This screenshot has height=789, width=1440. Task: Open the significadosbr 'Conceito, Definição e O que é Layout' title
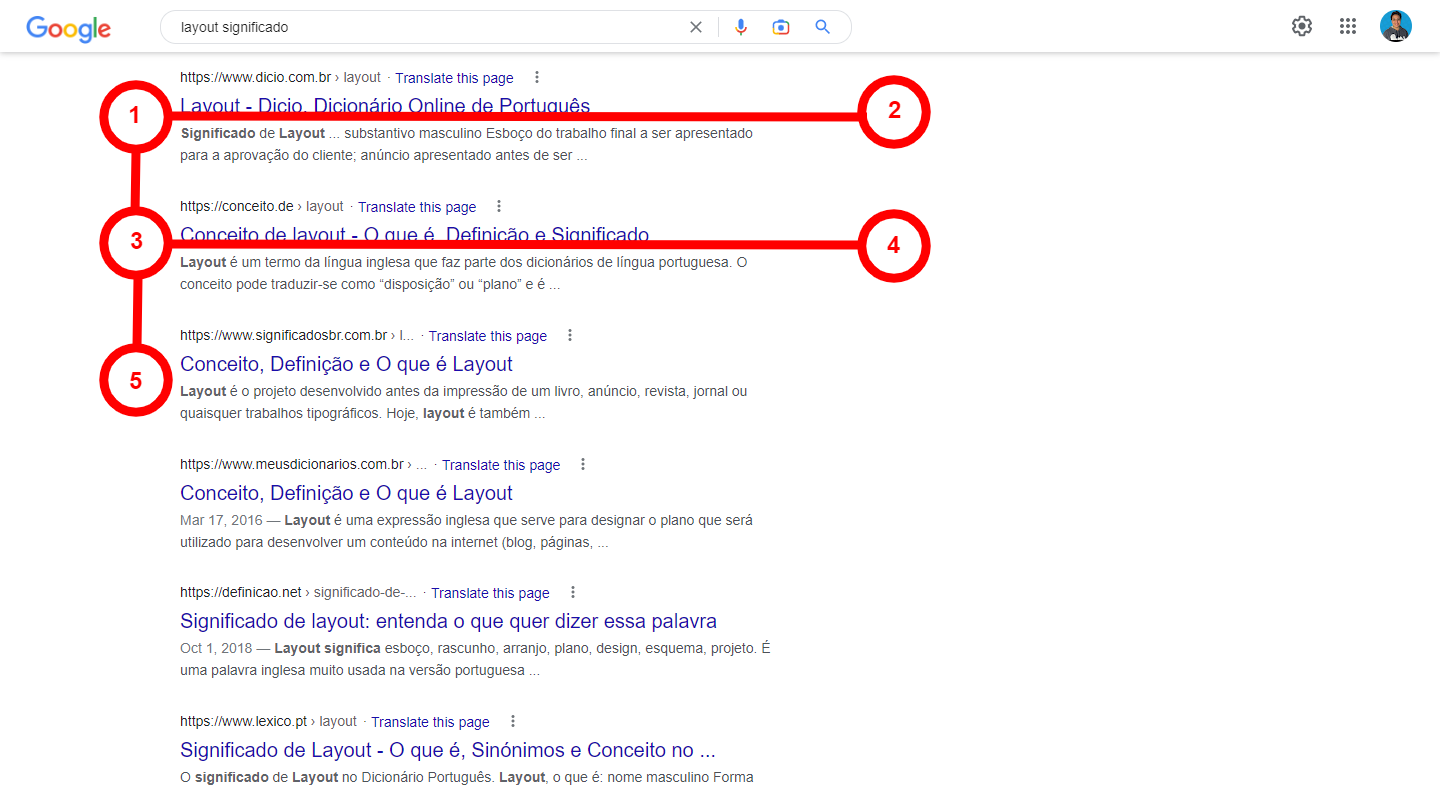point(346,364)
